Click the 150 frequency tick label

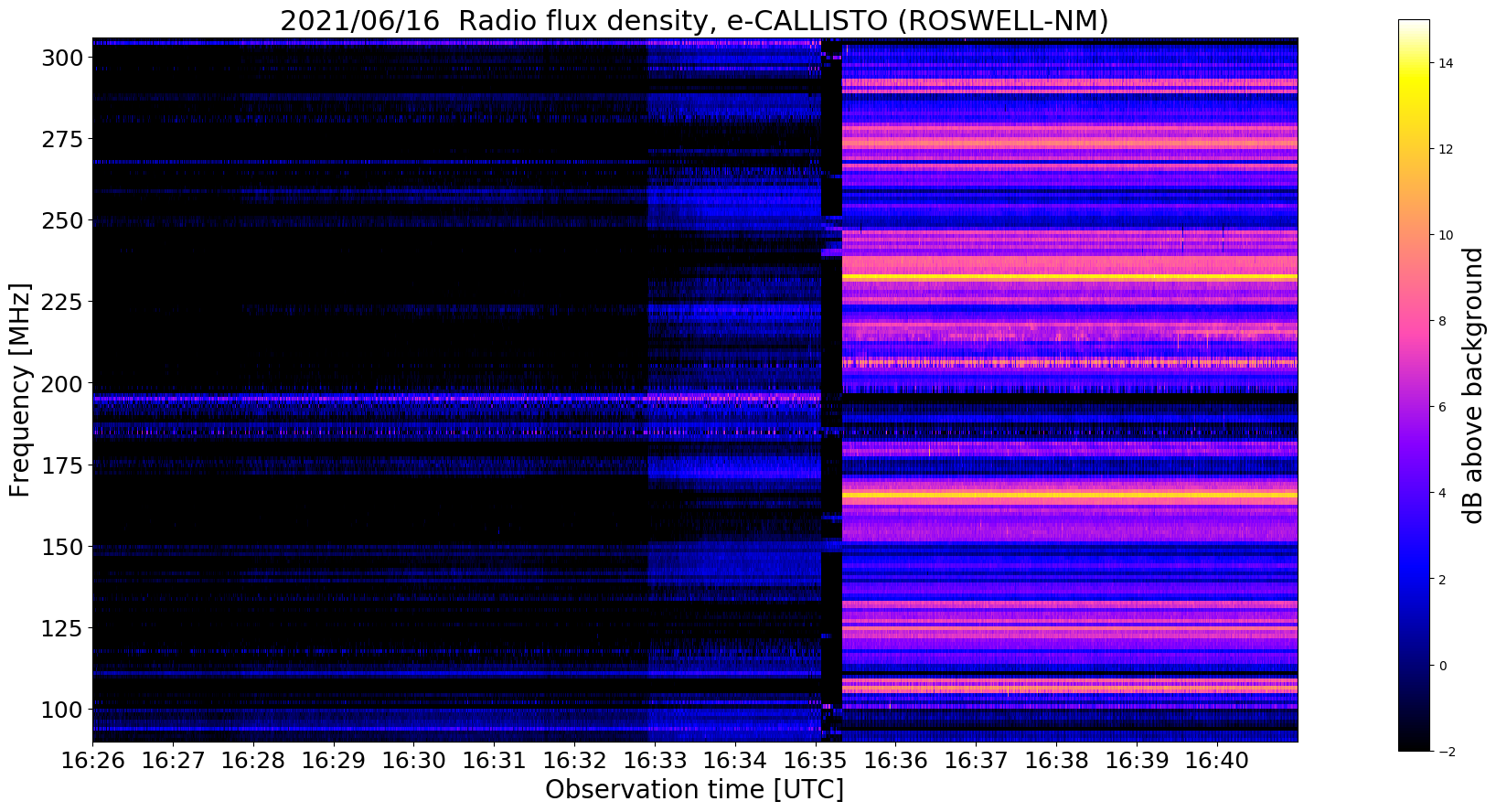[63, 548]
